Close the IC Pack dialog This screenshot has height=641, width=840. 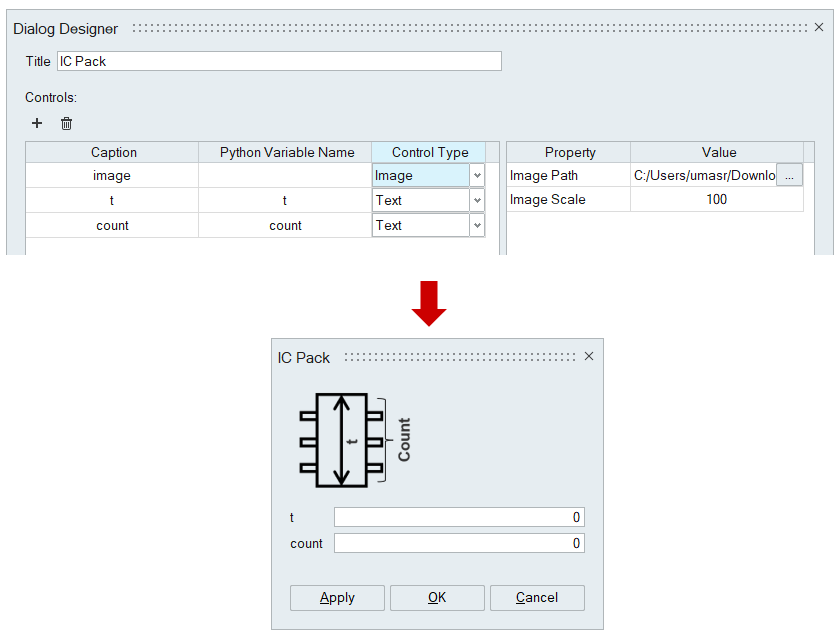[589, 356]
